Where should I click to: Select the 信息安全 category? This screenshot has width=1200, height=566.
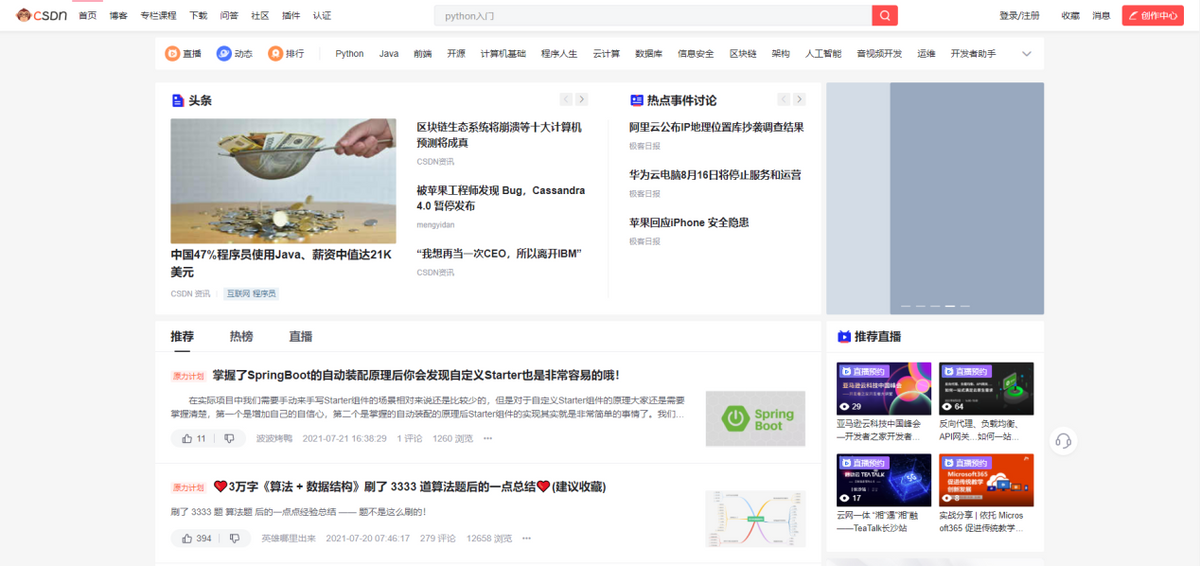click(x=696, y=54)
